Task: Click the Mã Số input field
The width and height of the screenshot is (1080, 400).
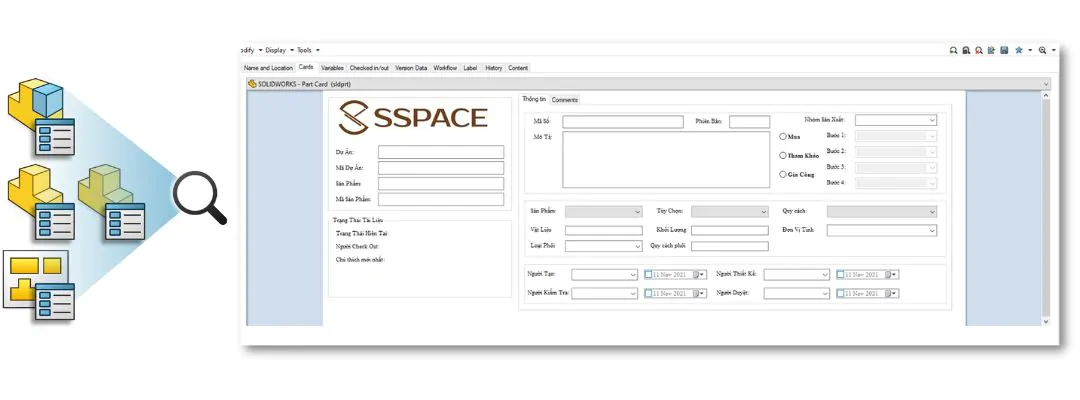Action: click(x=623, y=122)
